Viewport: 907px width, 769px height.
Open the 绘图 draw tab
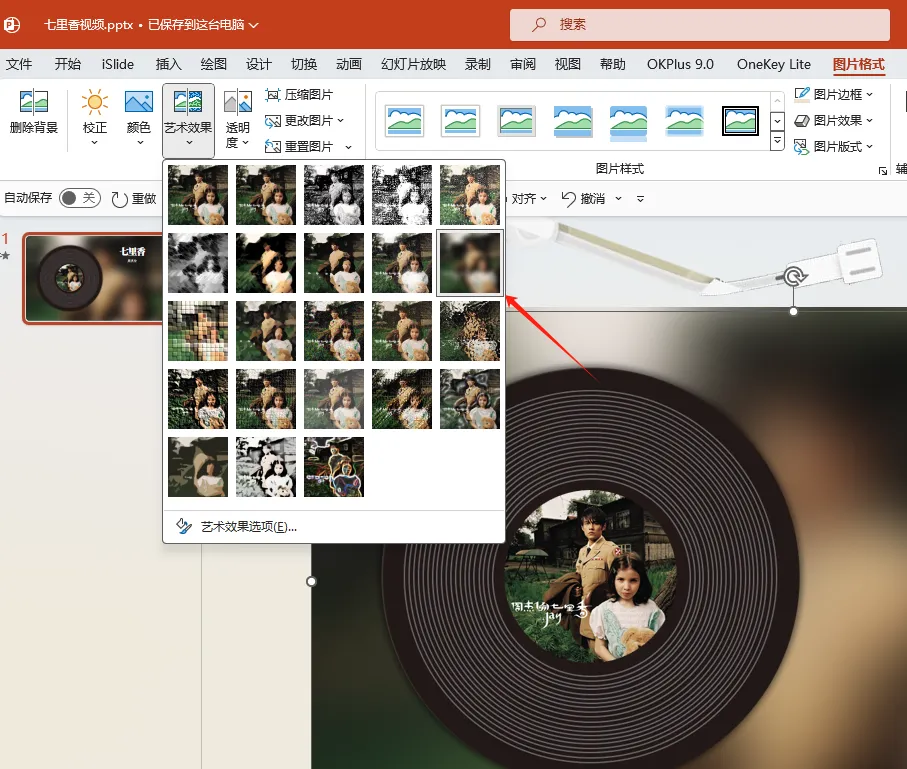tap(213, 64)
